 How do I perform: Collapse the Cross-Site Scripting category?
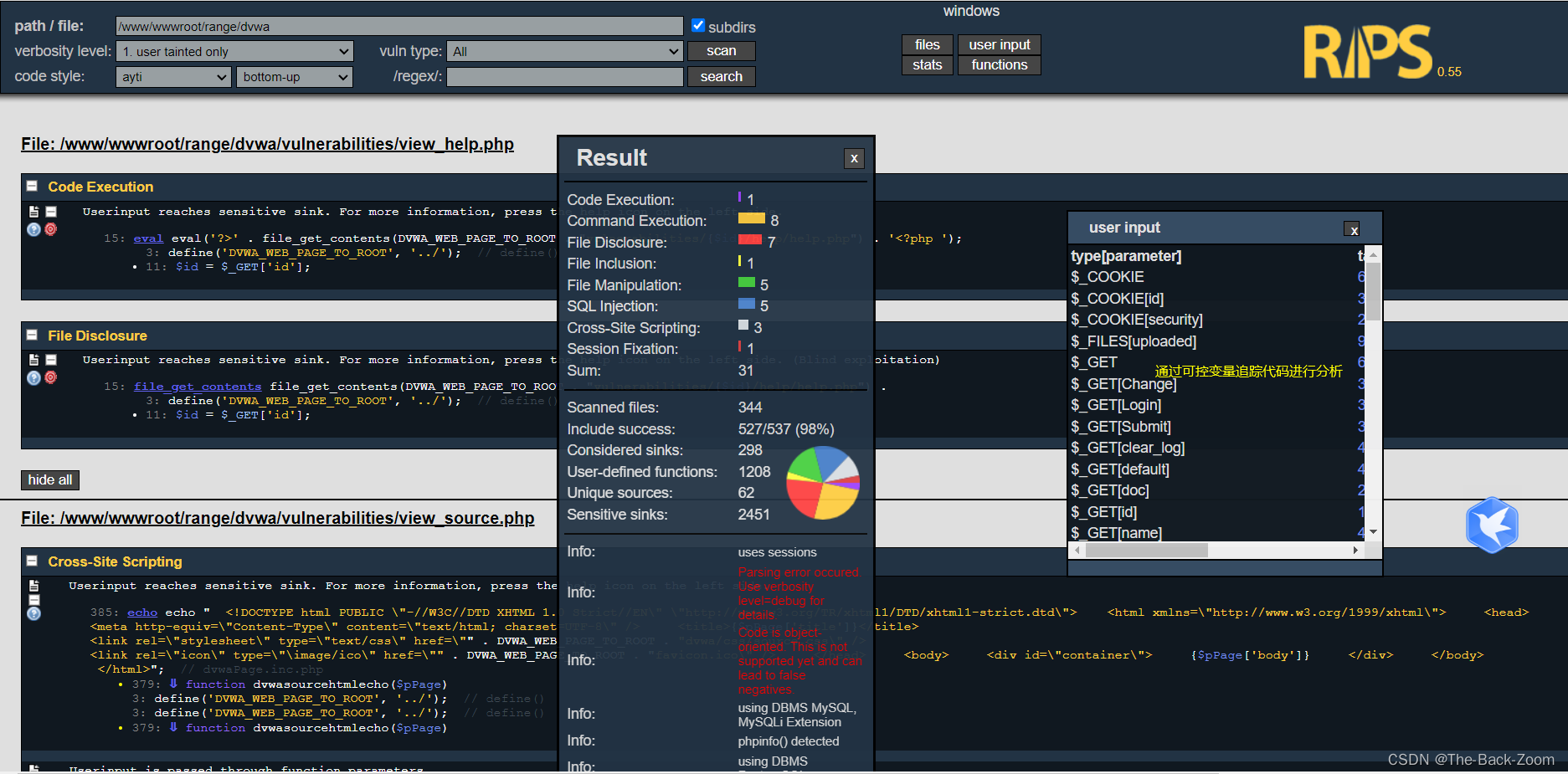click(x=32, y=561)
